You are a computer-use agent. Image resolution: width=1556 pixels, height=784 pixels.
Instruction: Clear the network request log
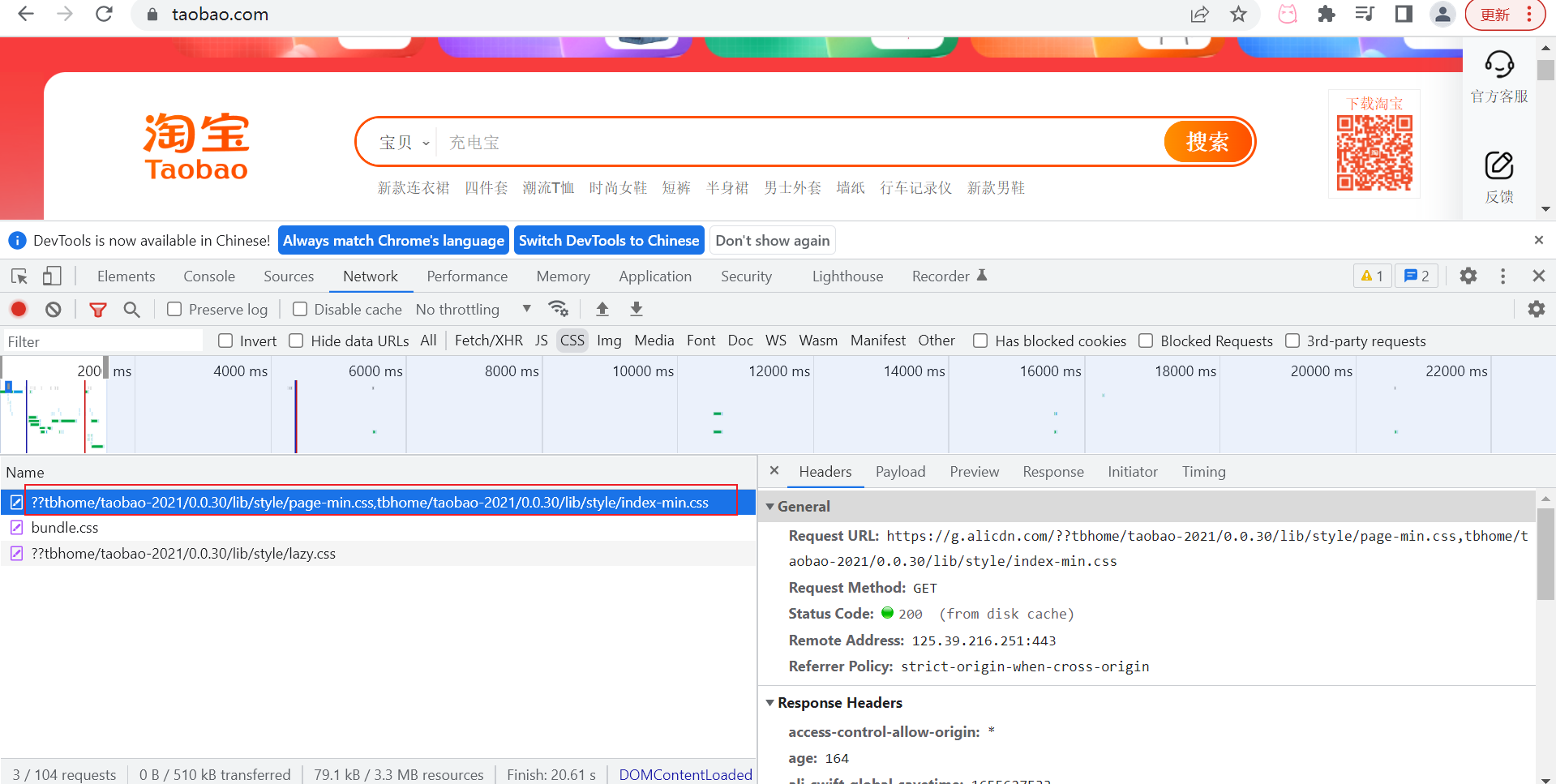pyautogui.click(x=52, y=309)
